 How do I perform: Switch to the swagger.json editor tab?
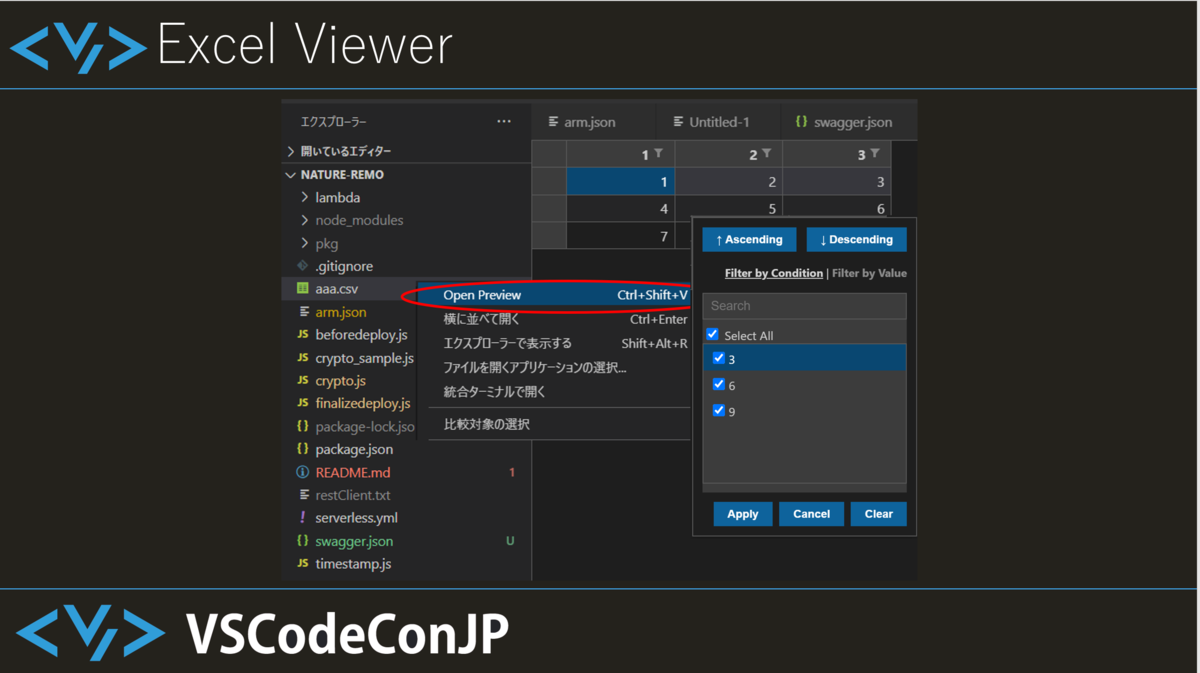click(x=849, y=121)
